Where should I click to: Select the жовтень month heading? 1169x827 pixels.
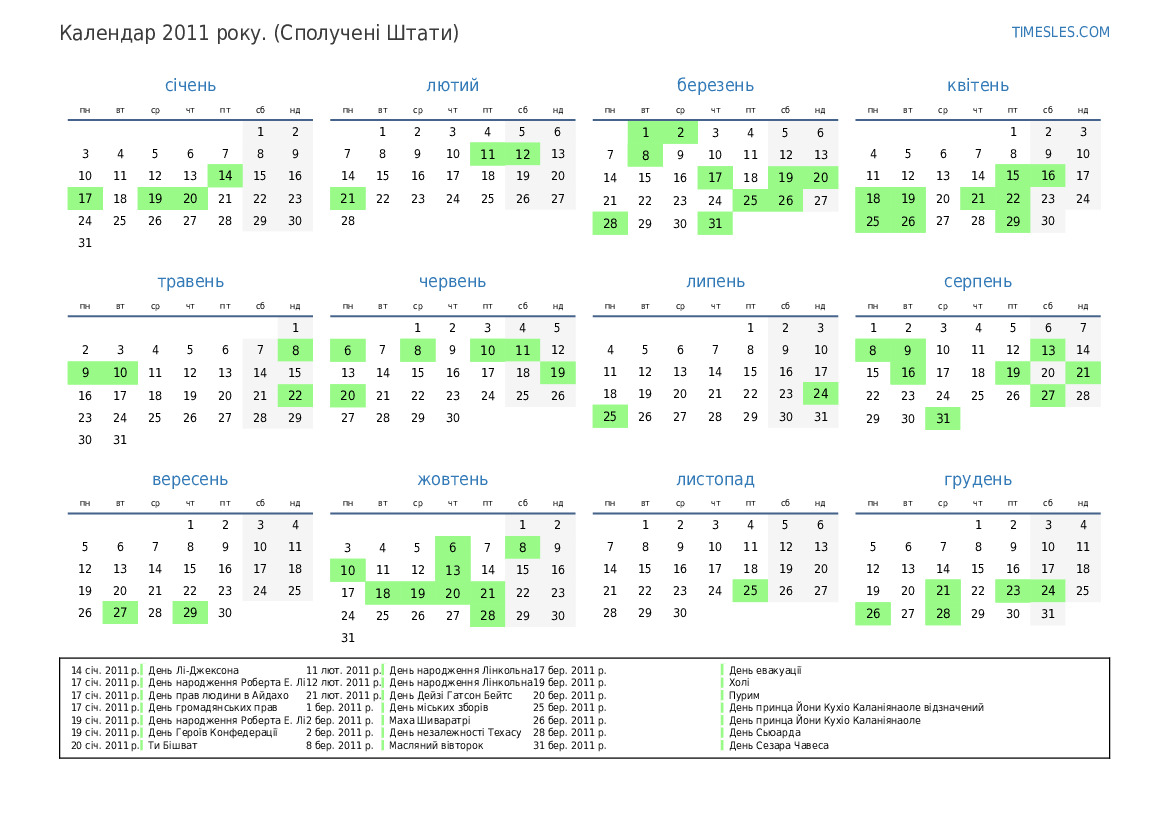[452, 480]
